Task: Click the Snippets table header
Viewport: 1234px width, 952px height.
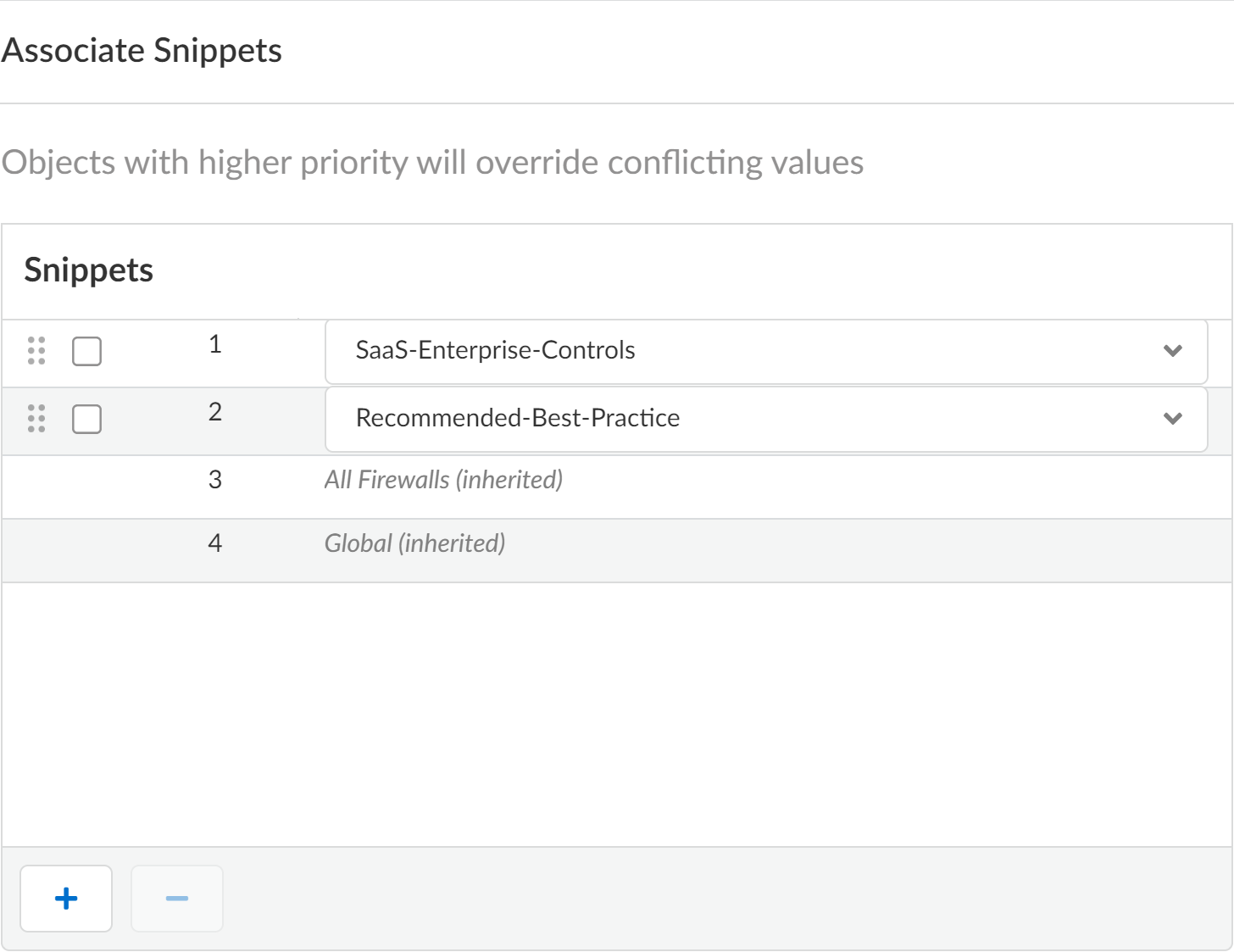Action: pyautogui.click(x=89, y=270)
